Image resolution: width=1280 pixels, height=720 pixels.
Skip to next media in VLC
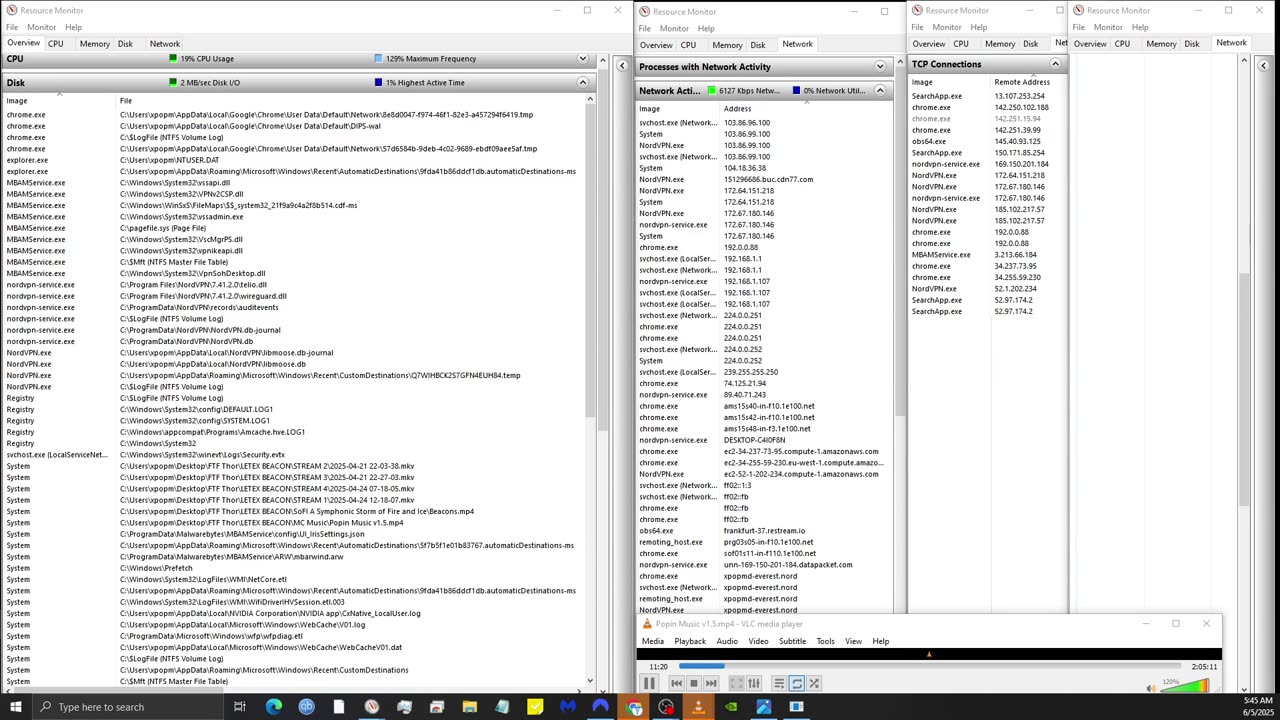pyautogui.click(x=711, y=684)
